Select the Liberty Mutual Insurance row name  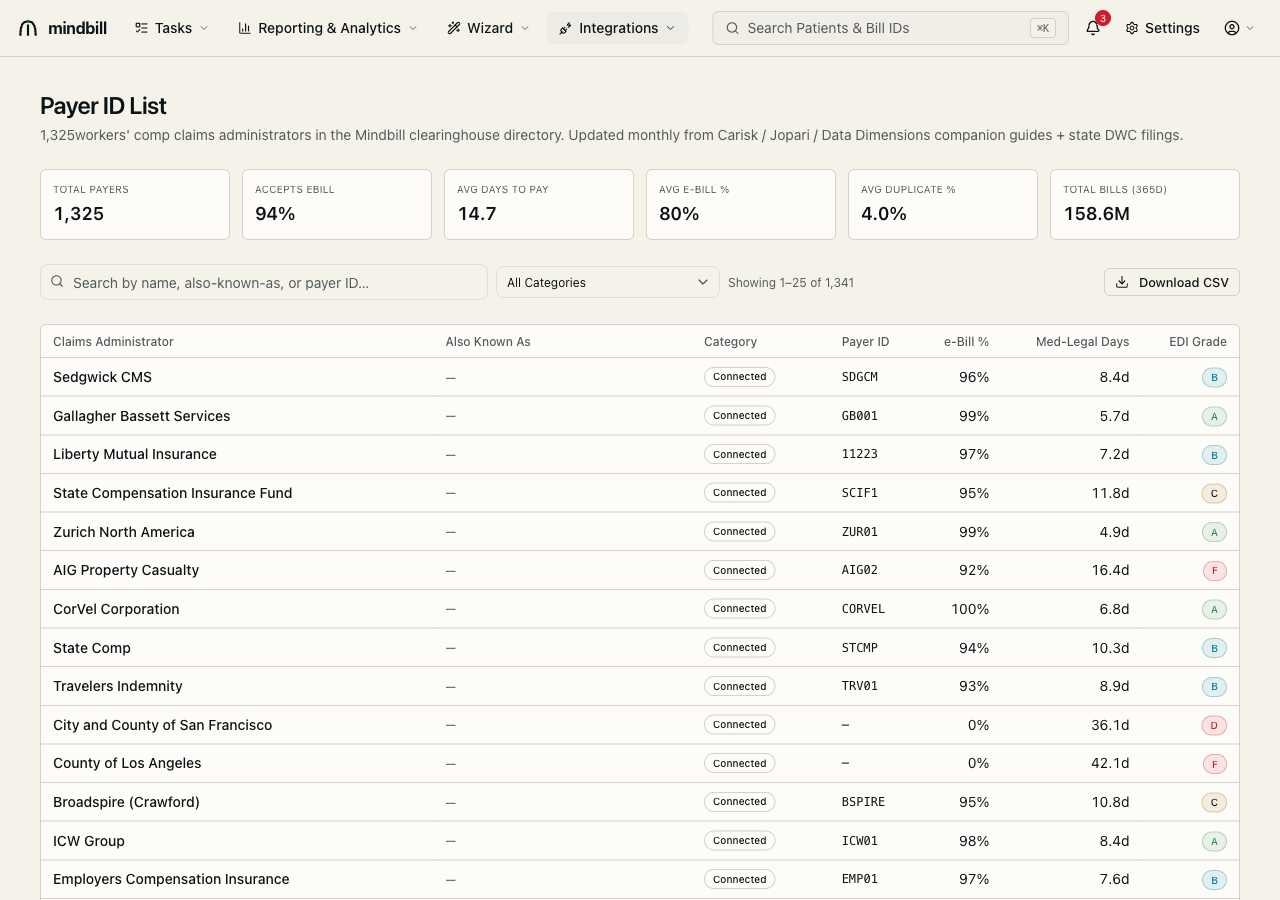(x=135, y=454)
